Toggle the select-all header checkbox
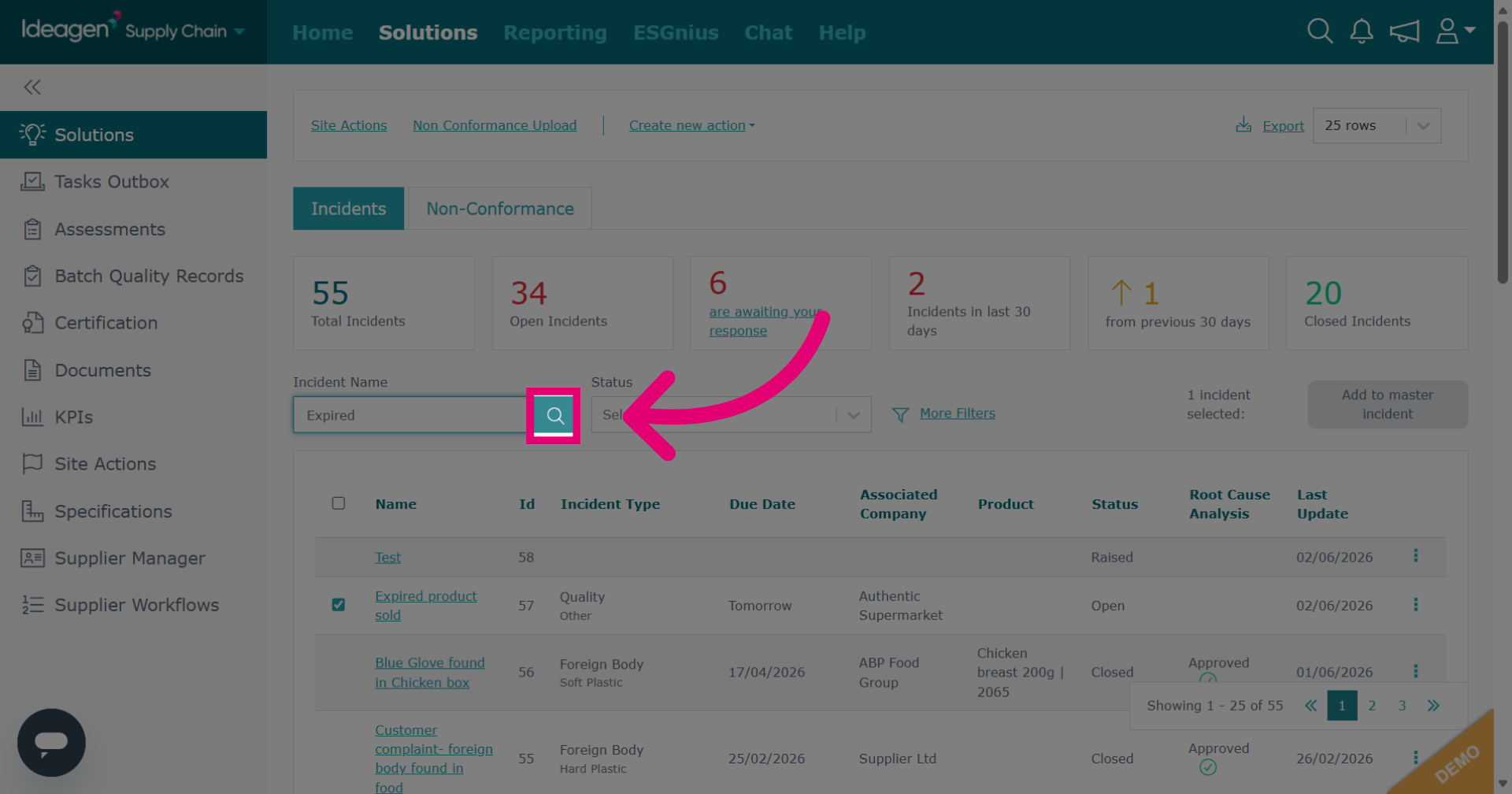1512x794 pixels. 339,503
